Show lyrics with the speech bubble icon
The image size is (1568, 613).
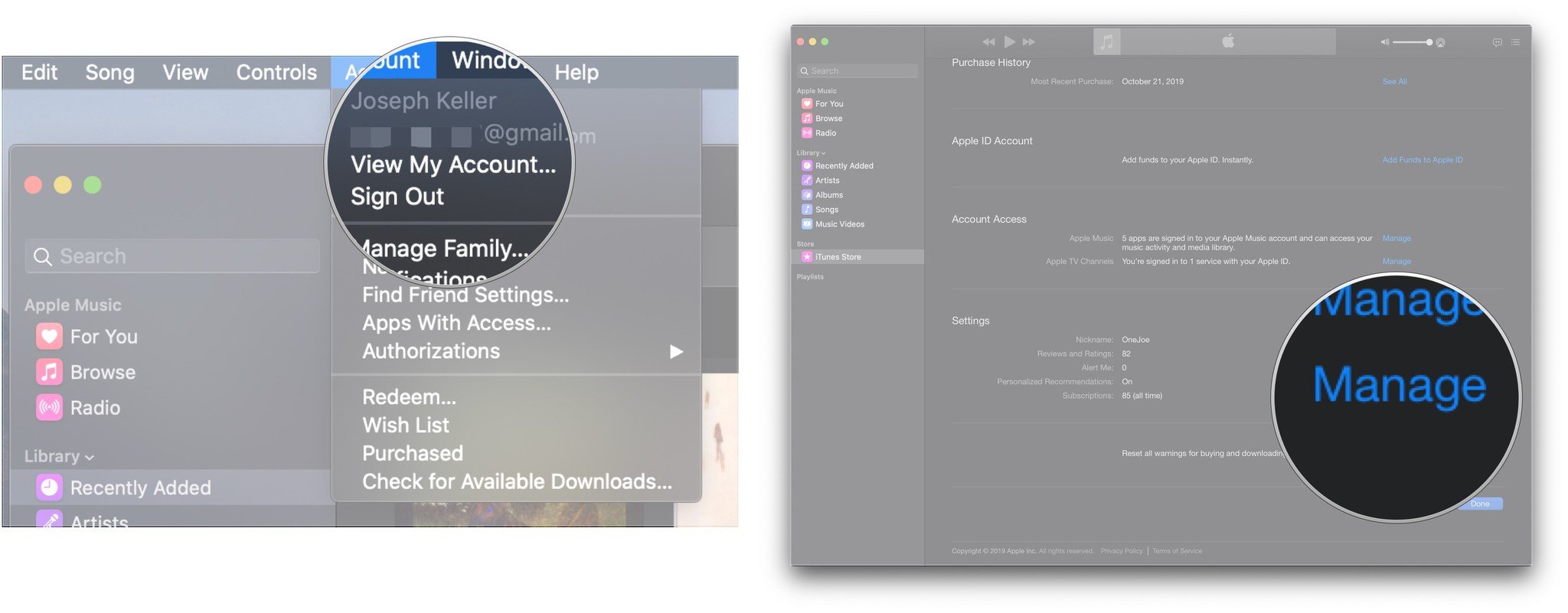point(1497,43)
